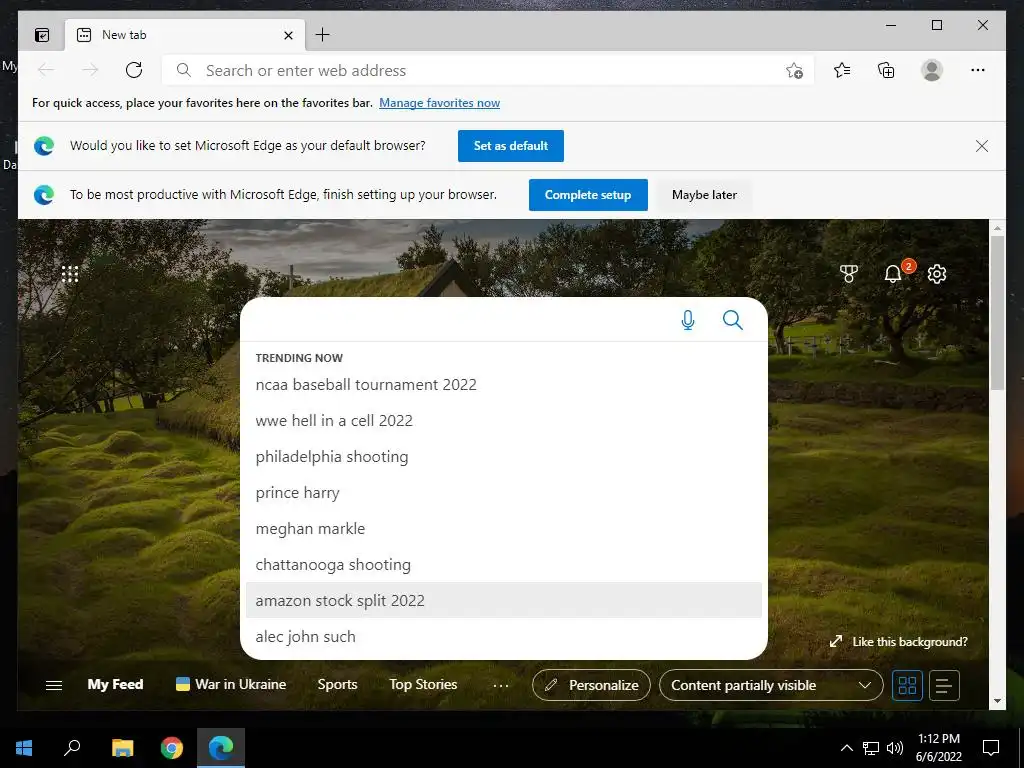Show hidden system tray icons
The height and width of the screenshot is (768, 1024).
click(x=846, y=748)
